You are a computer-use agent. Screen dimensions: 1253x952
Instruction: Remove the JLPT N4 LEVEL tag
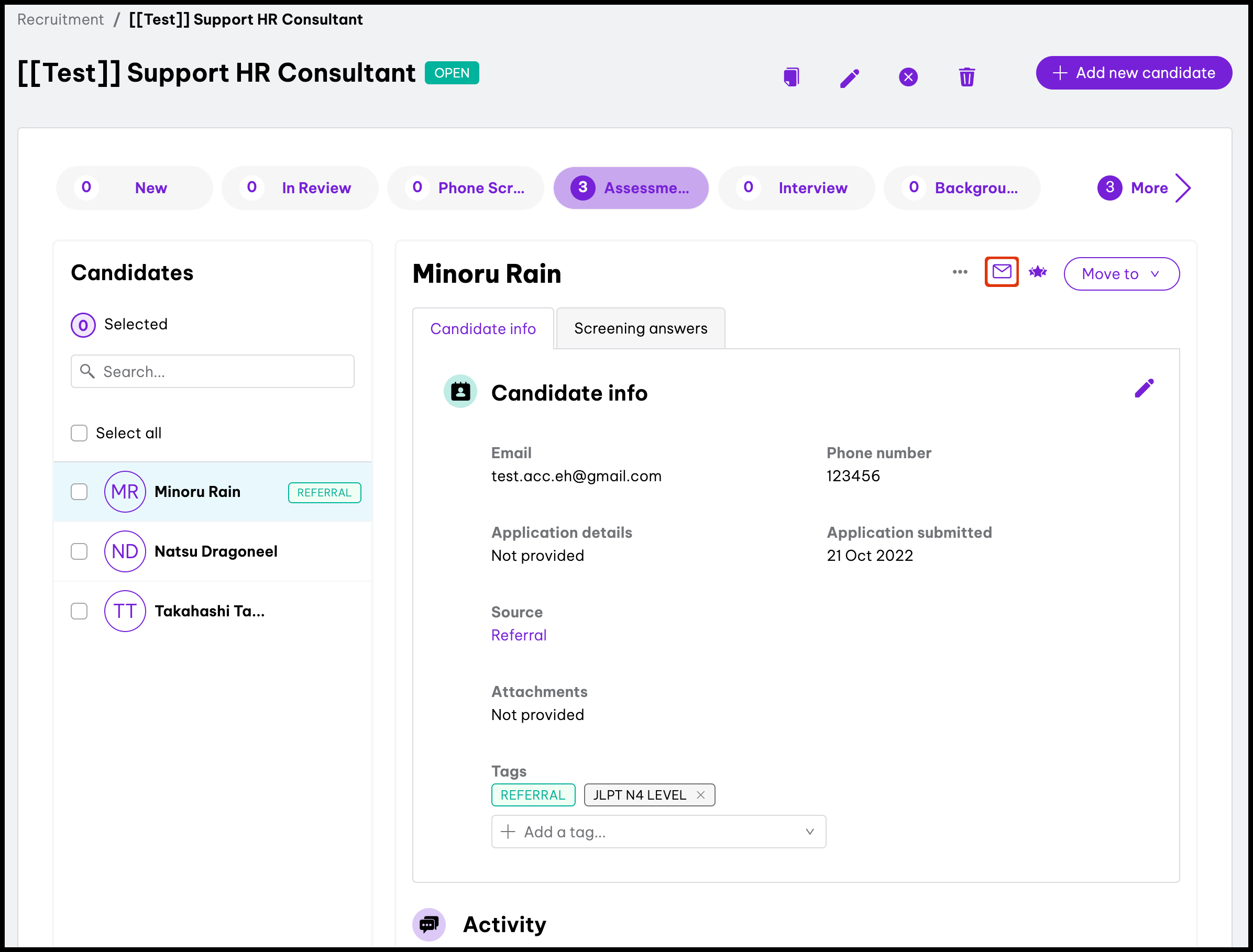700,795
